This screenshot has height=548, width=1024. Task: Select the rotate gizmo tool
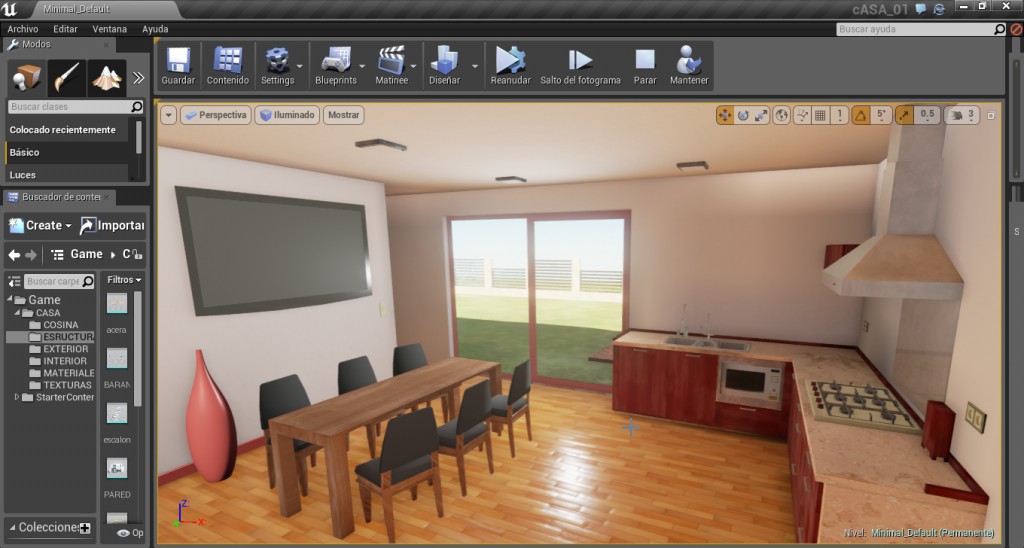tap(743, 116)
